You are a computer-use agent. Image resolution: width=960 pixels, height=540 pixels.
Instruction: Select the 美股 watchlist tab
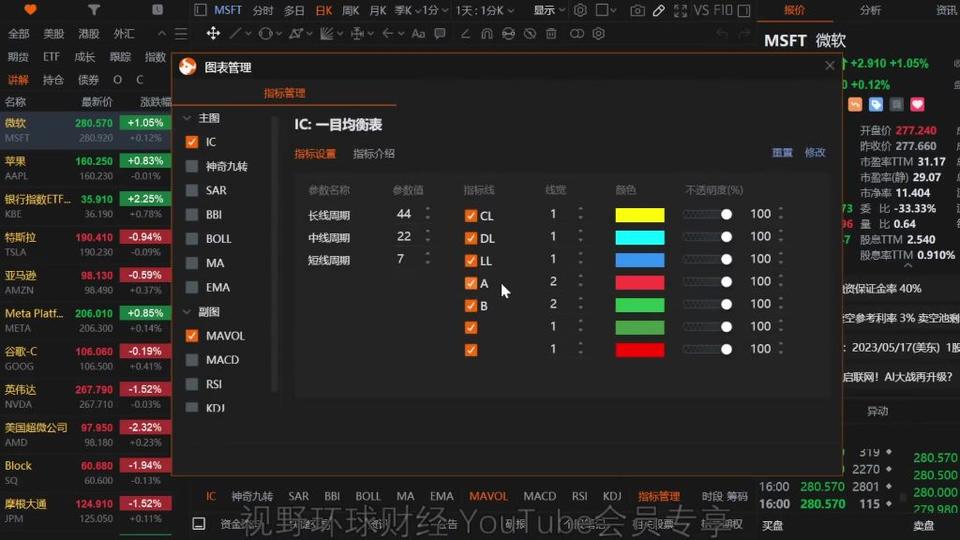click(53, 34)
